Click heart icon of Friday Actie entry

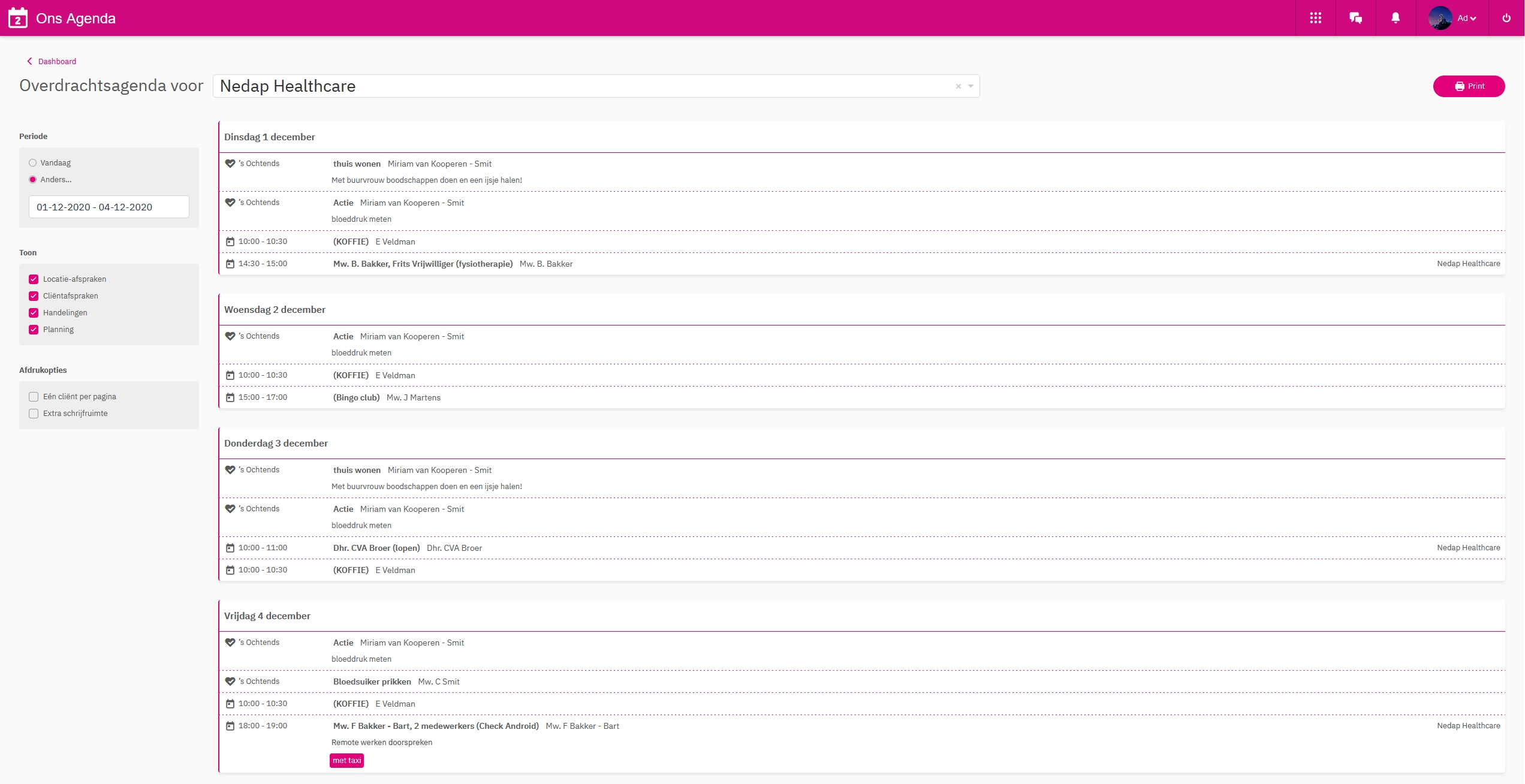point(230,643)
